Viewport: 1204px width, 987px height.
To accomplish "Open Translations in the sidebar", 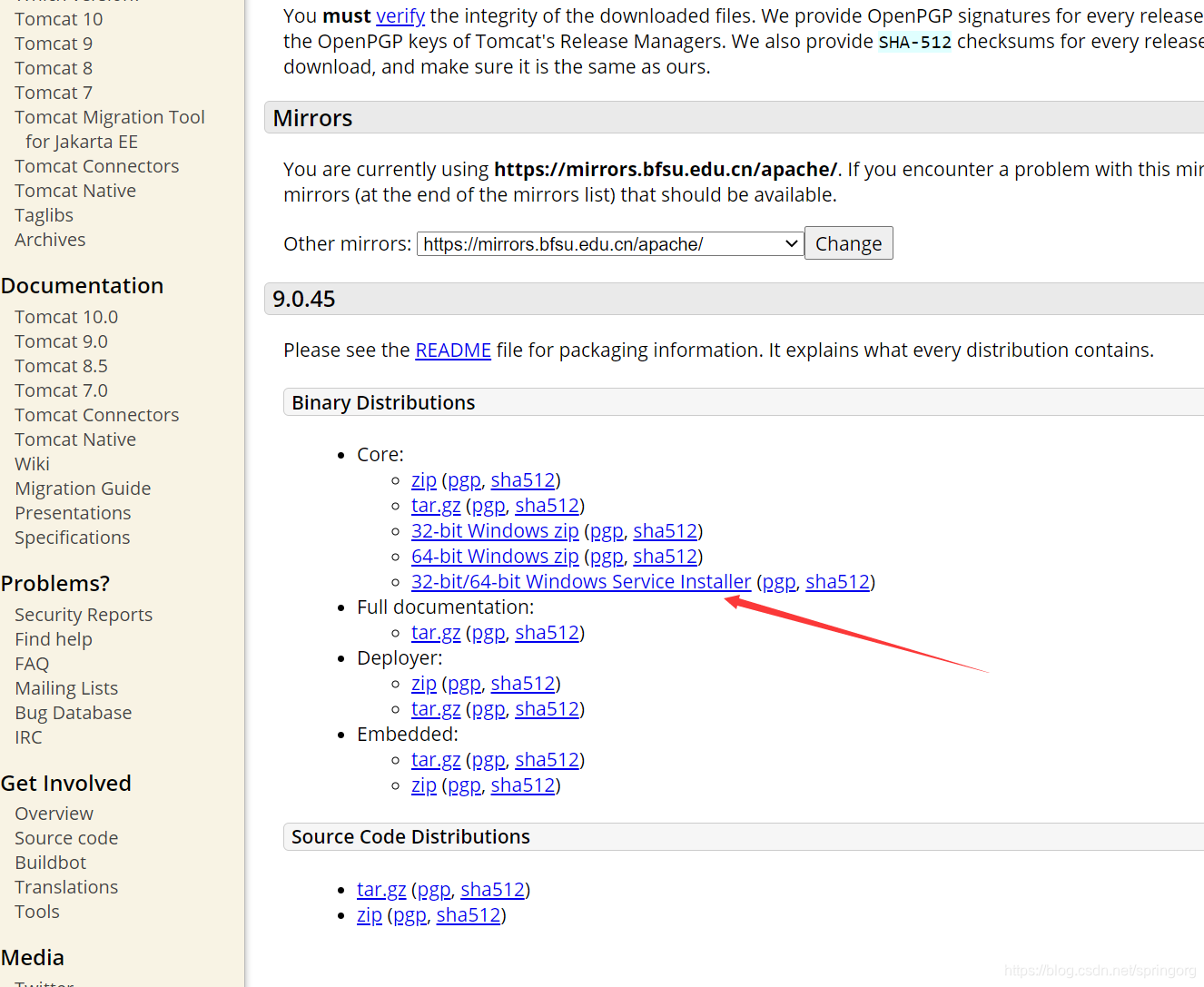I will point(66,887).
